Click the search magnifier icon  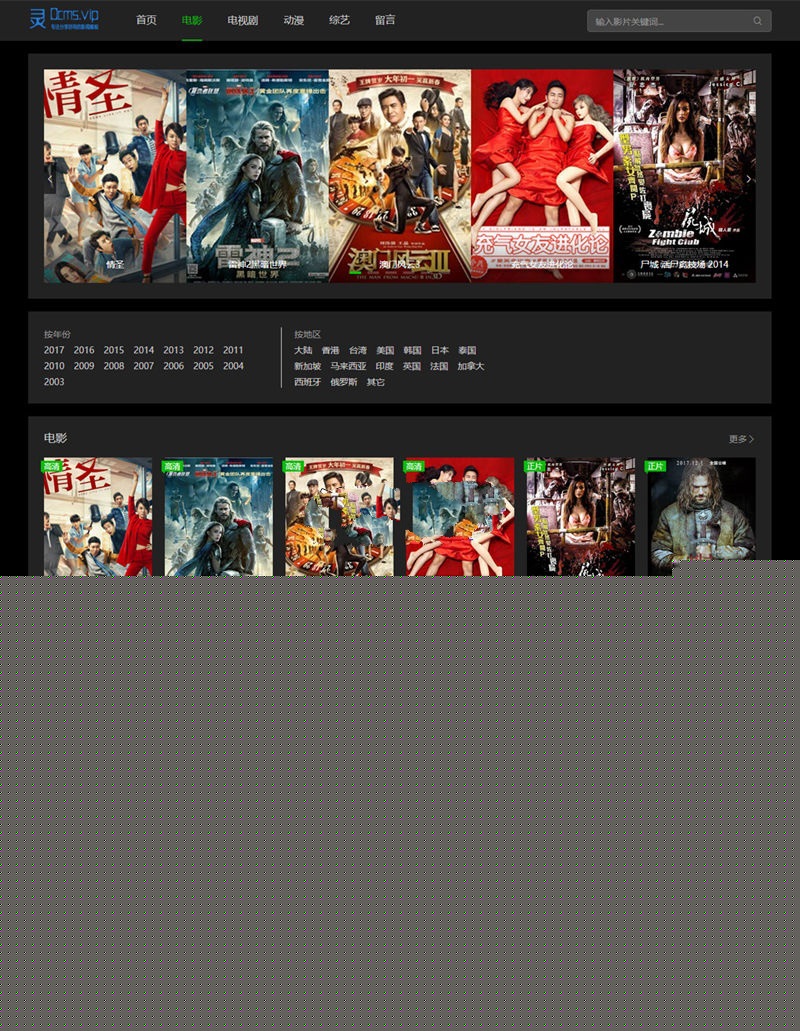(757, 21)
